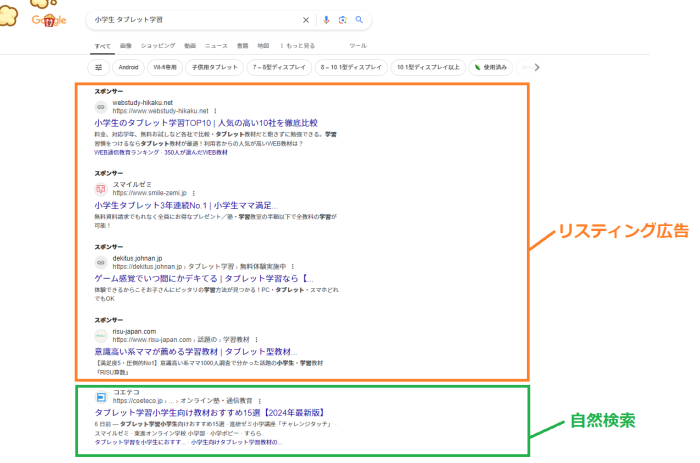The width and height of the screenshot is (700, 463).
Task: Switch to the 動画 tab
Action: point(190,46)
